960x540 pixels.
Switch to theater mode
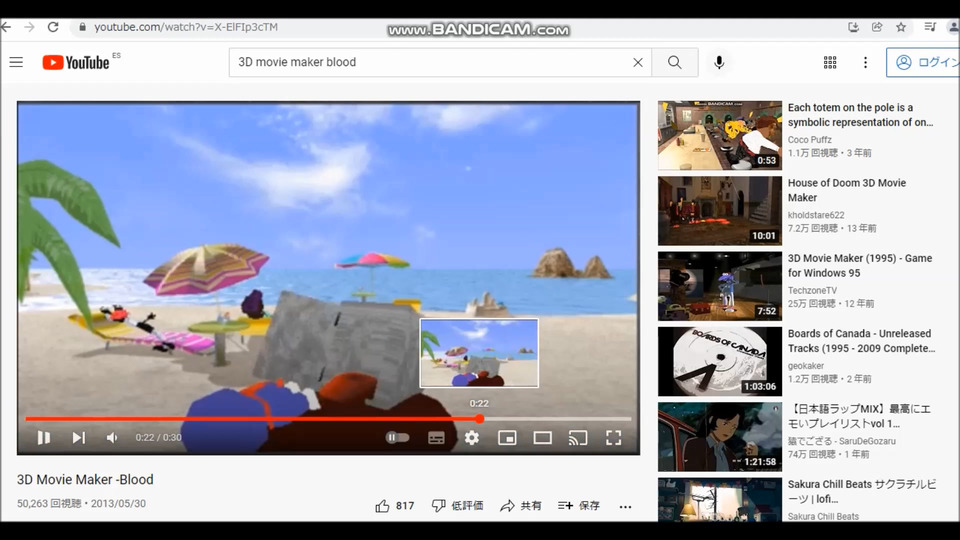point(542,438)
